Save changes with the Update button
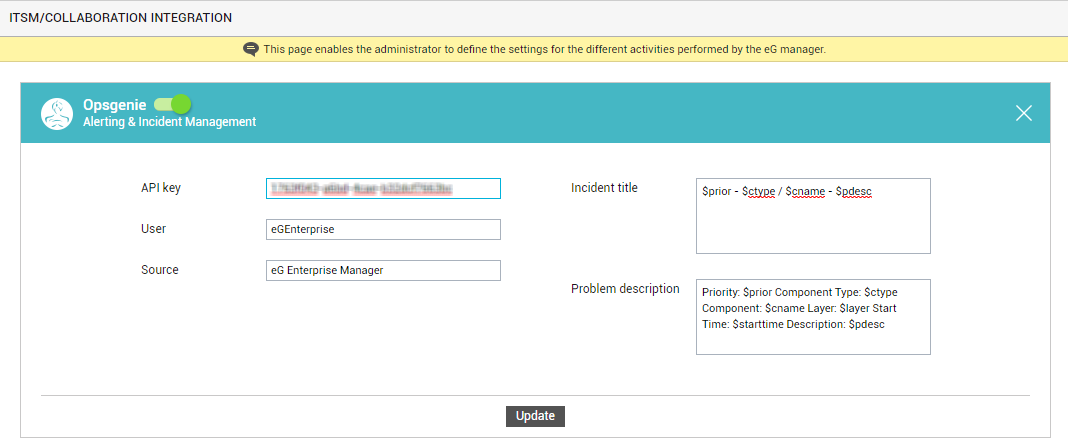This screenshot has height=444, width=1068. [x=535, y=416]
